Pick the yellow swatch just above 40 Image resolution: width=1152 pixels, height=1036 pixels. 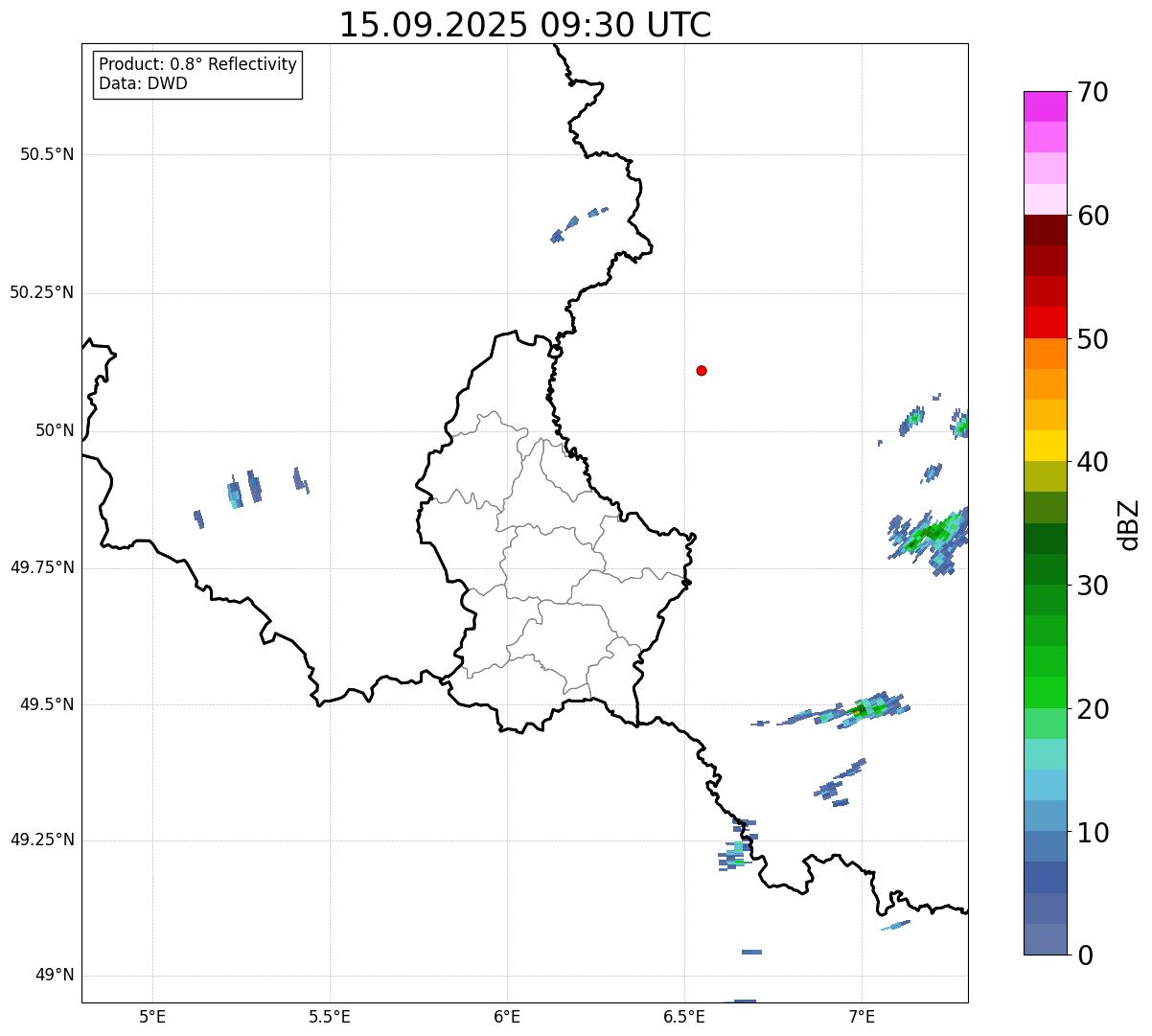tap(1045, 447)
